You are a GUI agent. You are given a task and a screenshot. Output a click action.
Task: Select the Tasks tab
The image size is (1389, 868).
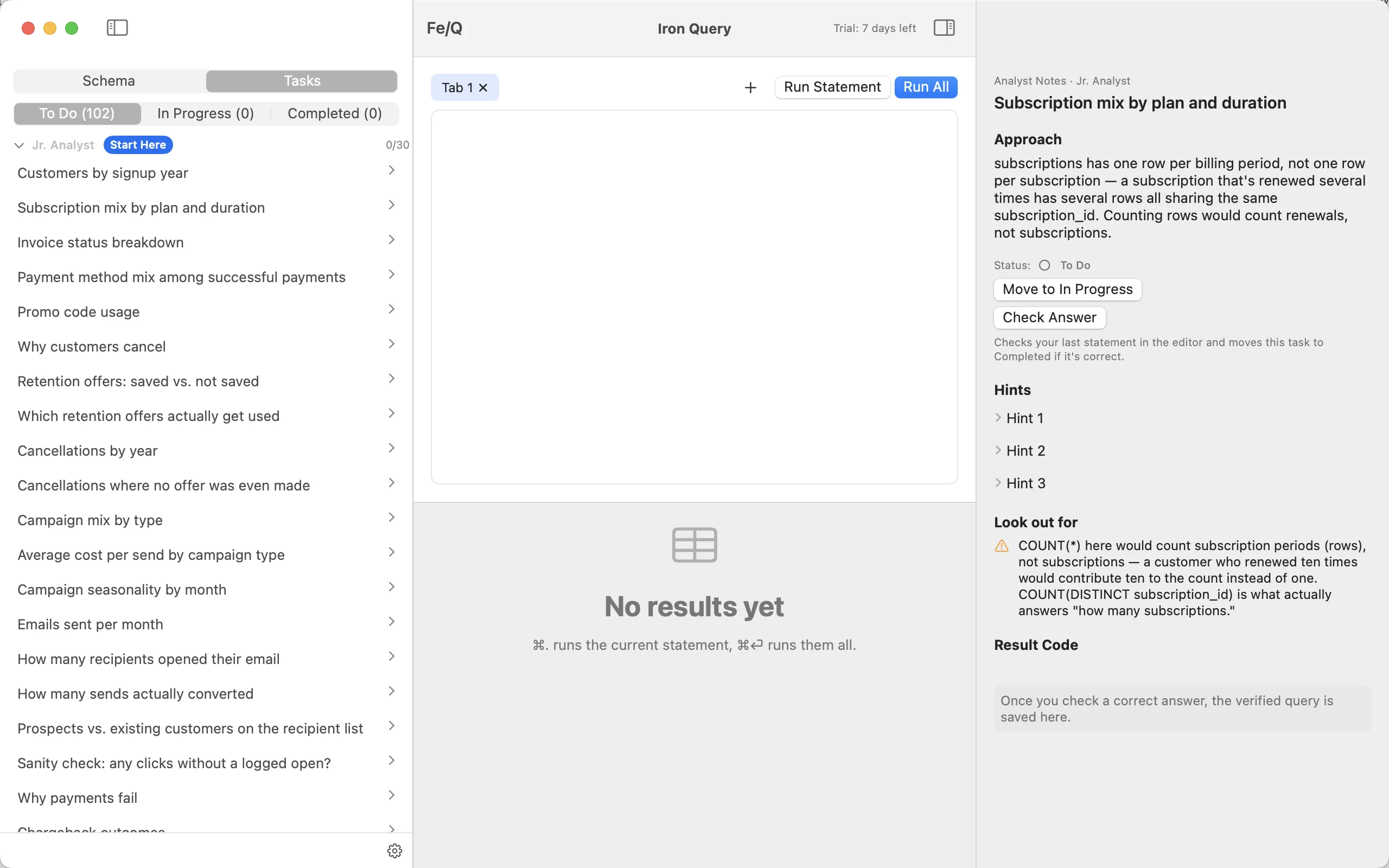[x=302, y=81]
